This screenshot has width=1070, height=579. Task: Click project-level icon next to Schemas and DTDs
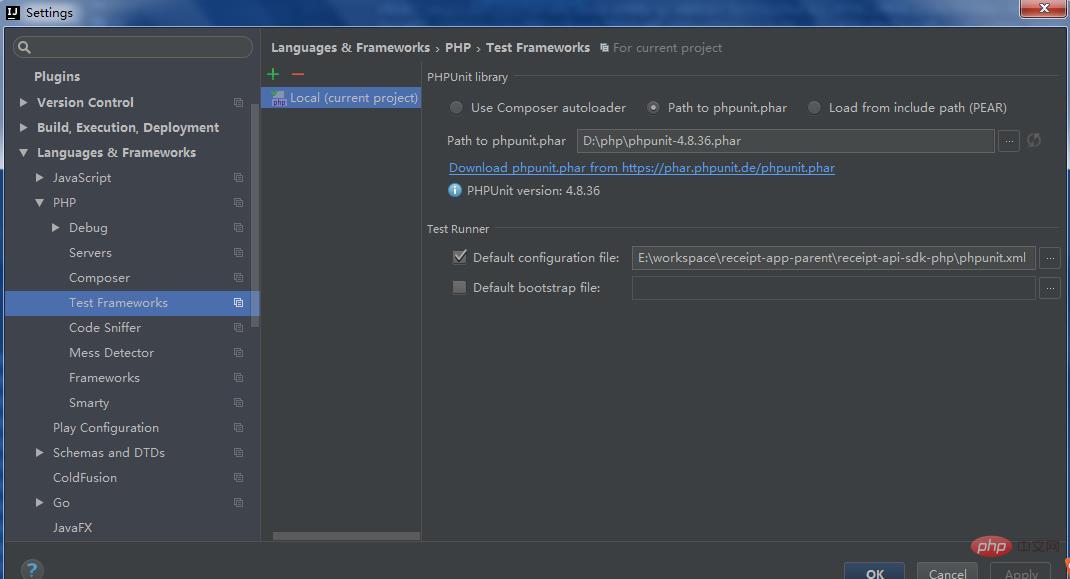pos(238,453)
